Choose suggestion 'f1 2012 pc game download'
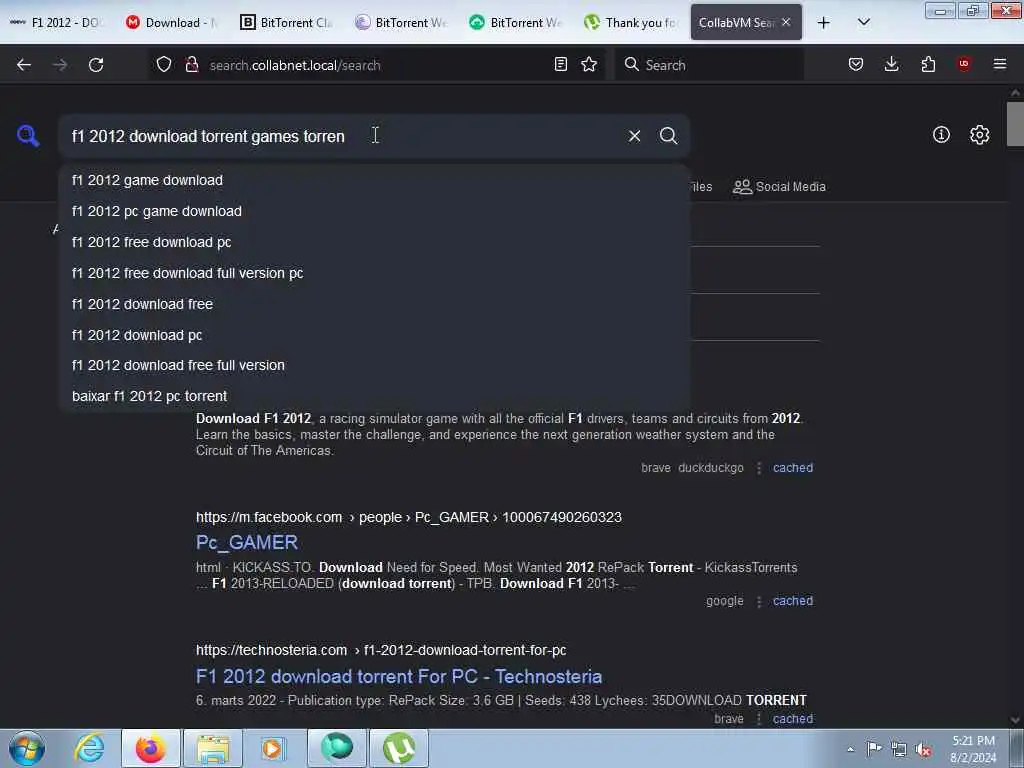Screen dimensions: 1024x768 tap(374, 211)
